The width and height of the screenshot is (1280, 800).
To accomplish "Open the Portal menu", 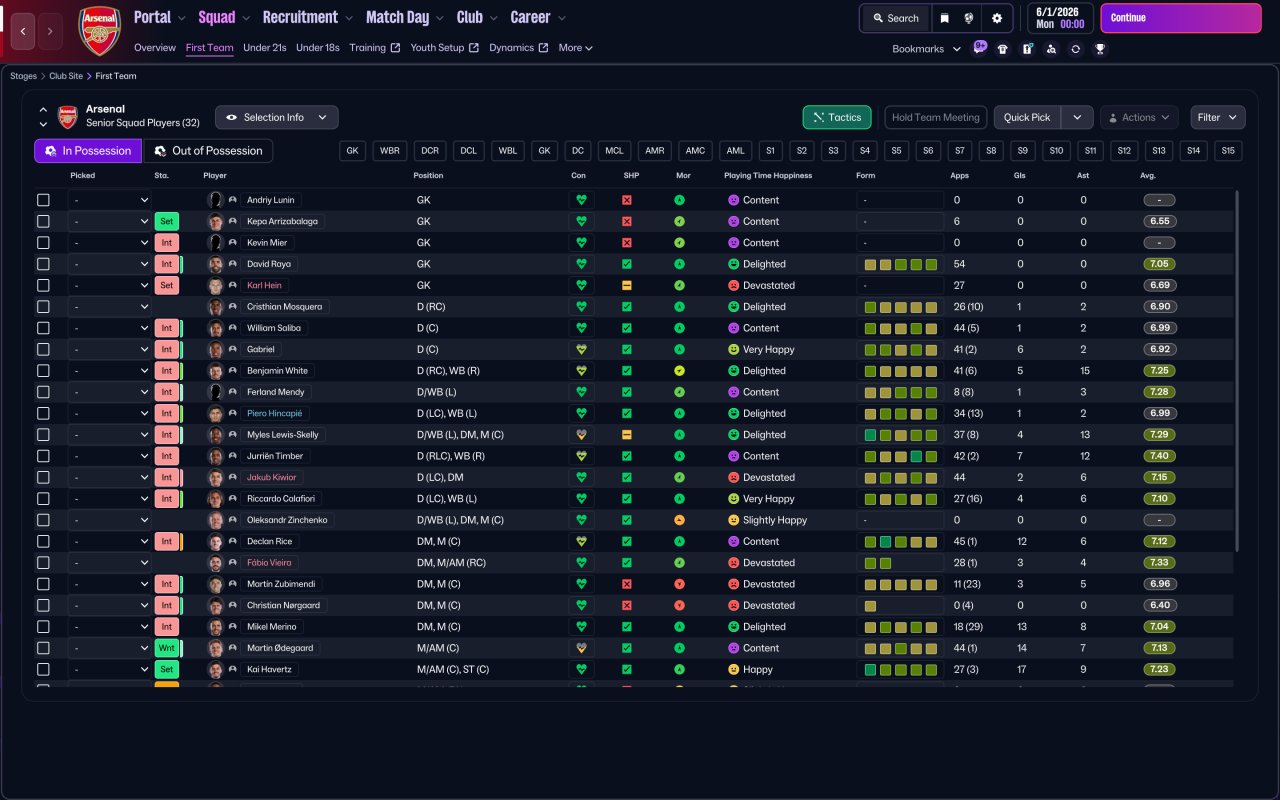I will coord(160,17).
